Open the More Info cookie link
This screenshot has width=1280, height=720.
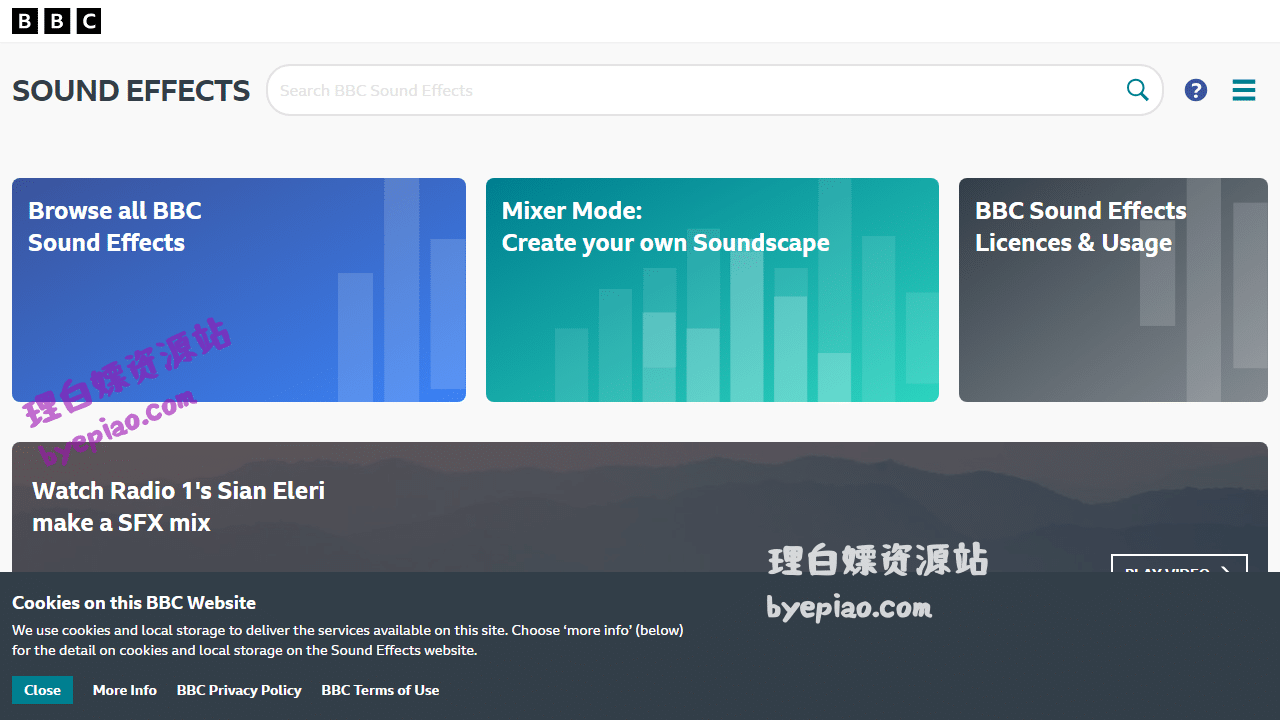coord(125,690)
